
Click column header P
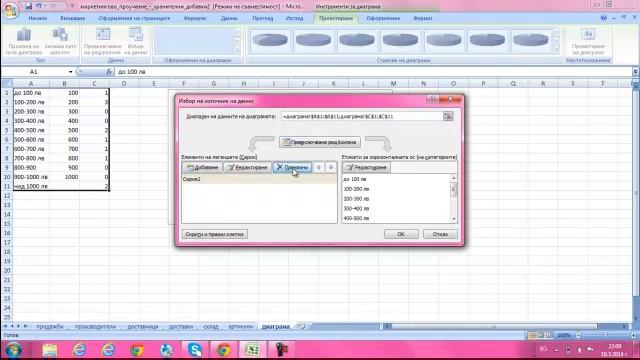click(x=483, y=83)
